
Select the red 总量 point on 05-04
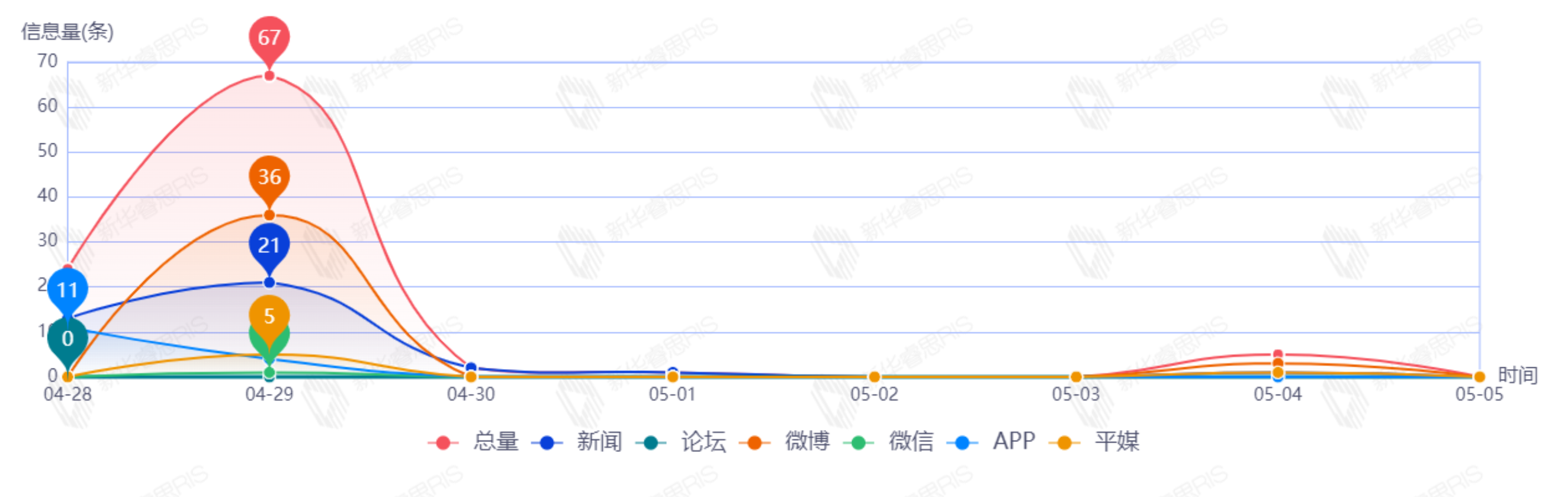pos(1278,354)
